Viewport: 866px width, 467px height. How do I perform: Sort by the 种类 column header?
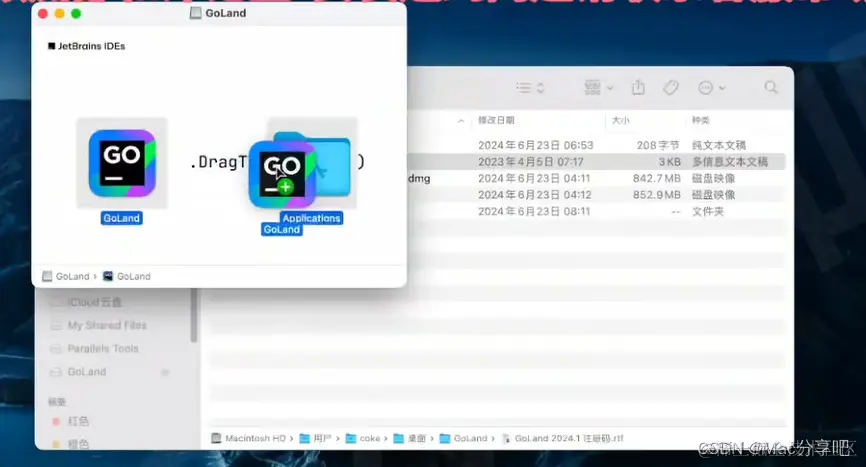click(x=701, y=120)
